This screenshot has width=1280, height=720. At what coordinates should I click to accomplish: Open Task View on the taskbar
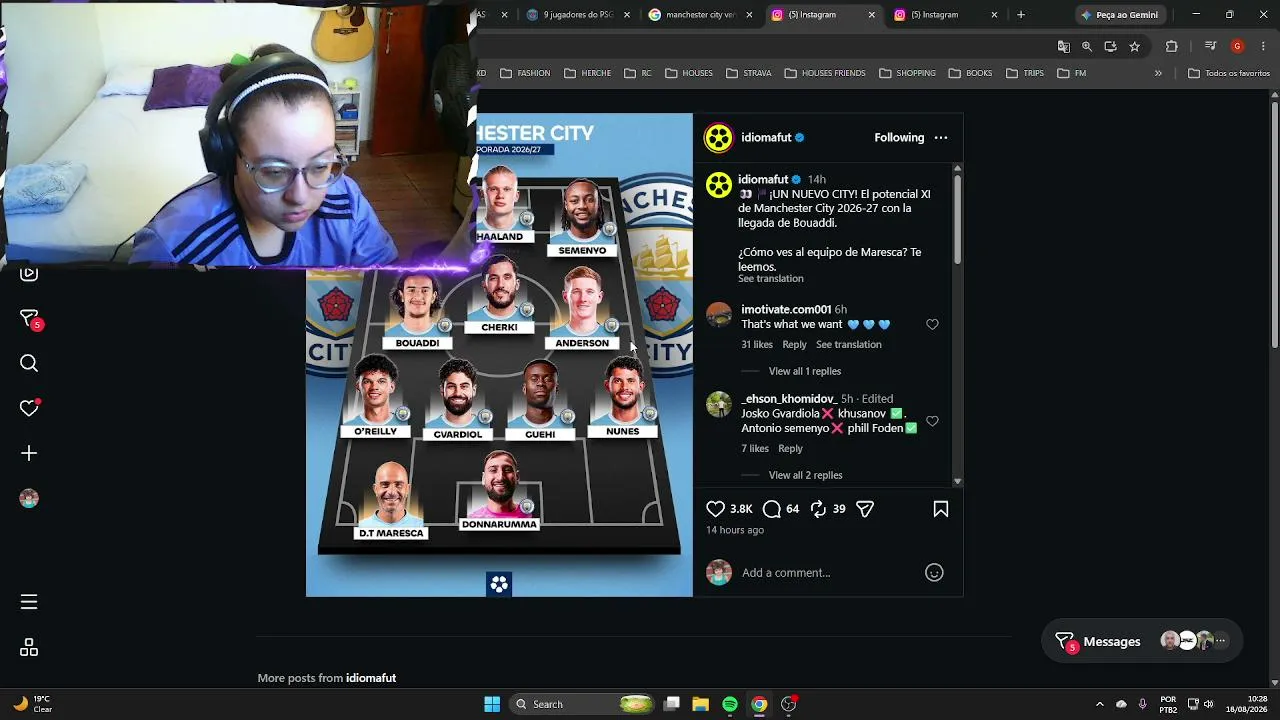(671, 704)
